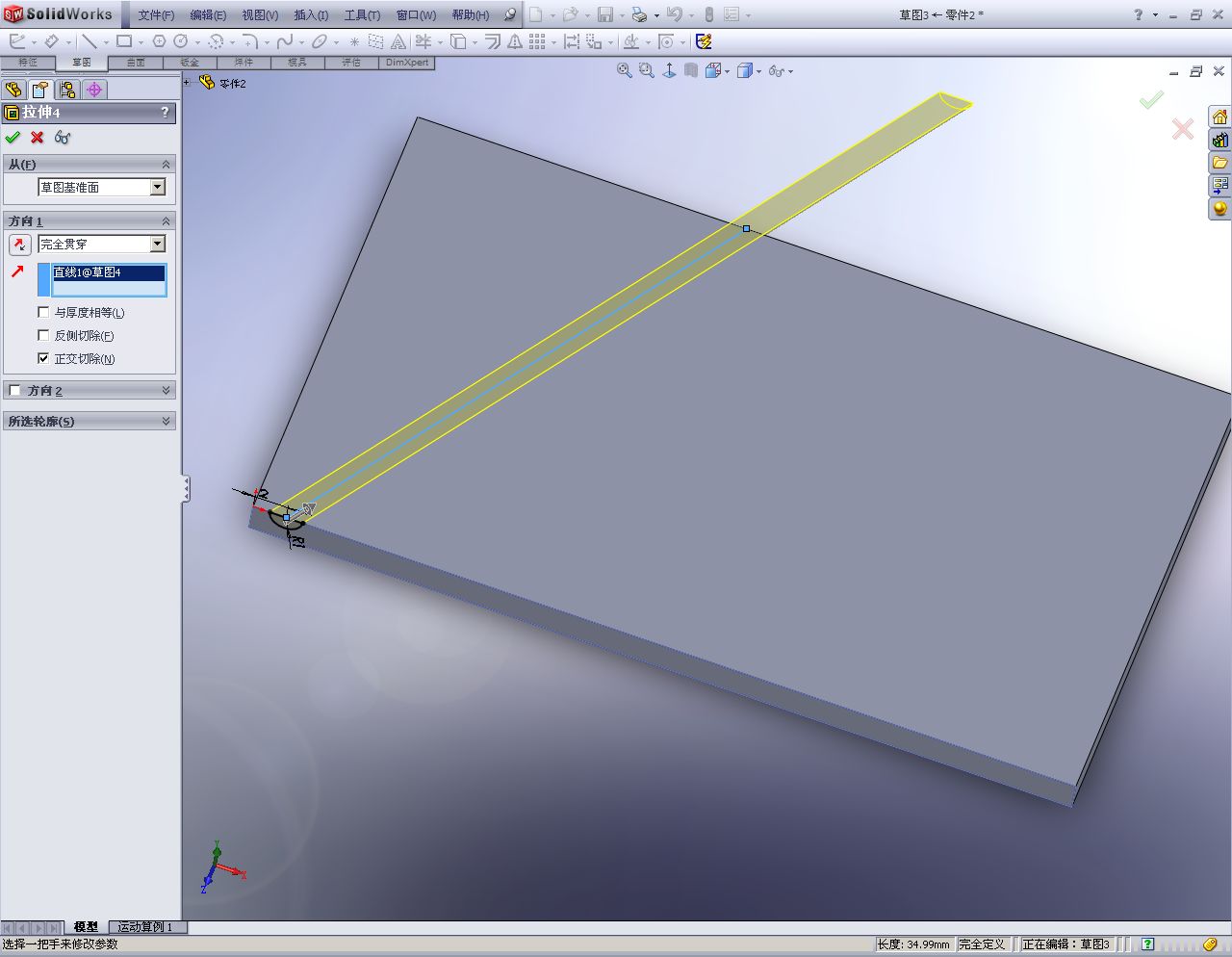Open the 视图(V) menu

pyautogui.click(x=260, y=15)
